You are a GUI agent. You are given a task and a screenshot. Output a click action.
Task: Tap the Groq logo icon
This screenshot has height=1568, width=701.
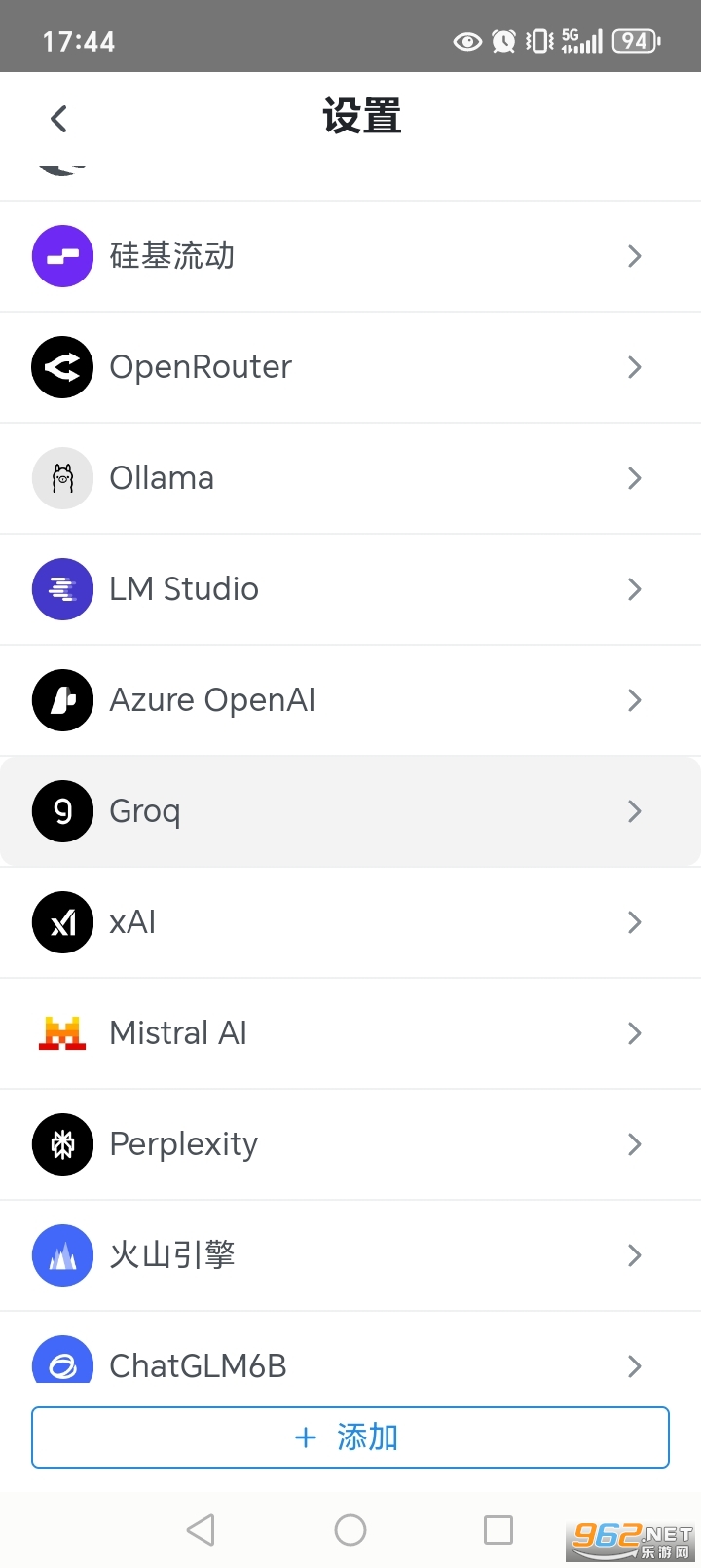62,811
